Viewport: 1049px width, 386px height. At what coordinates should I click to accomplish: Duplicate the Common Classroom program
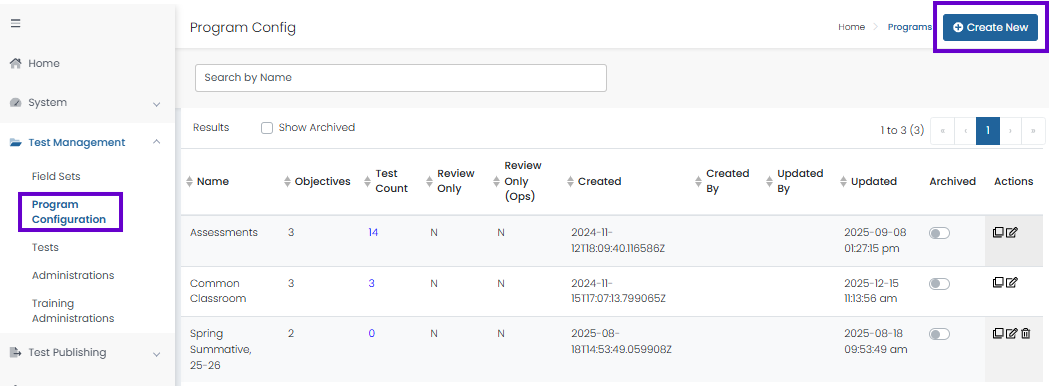[998, 282]
